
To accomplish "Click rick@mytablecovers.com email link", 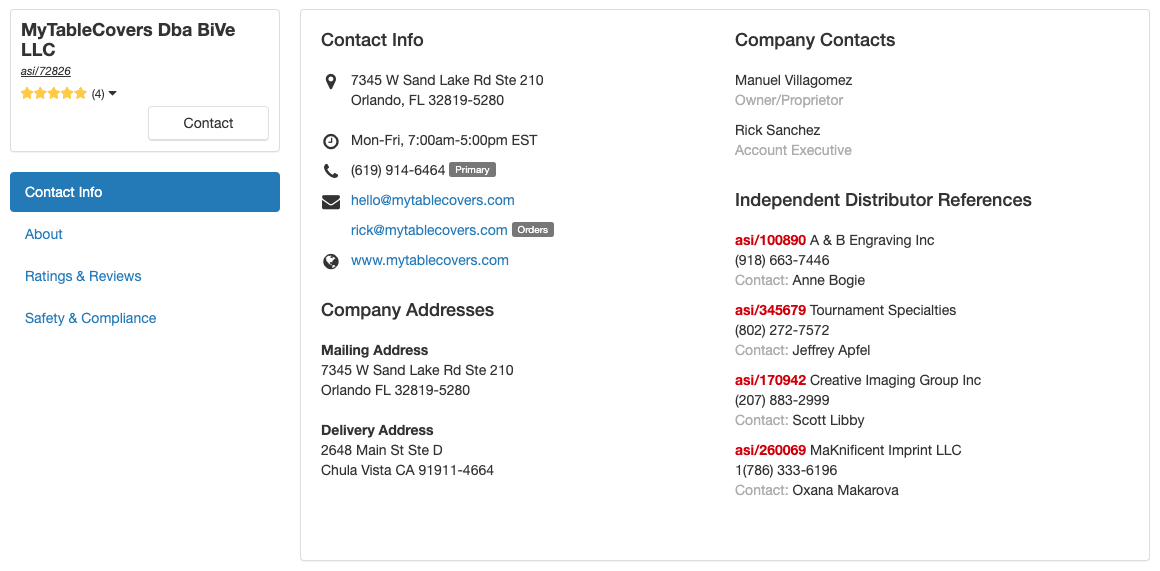I will coord(429,230).
